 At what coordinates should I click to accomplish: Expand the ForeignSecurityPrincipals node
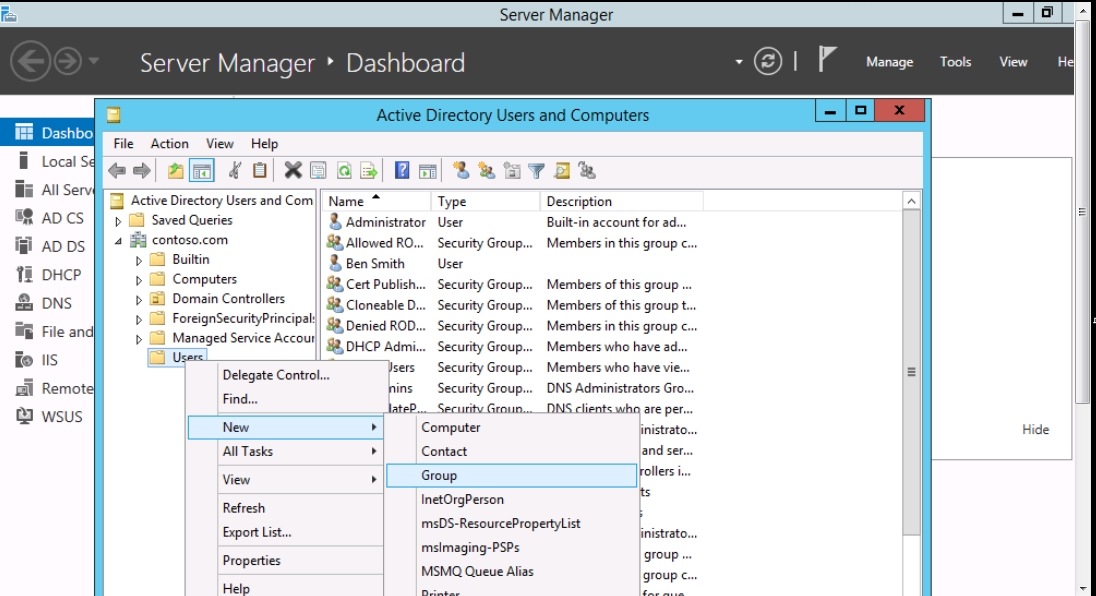138,319
